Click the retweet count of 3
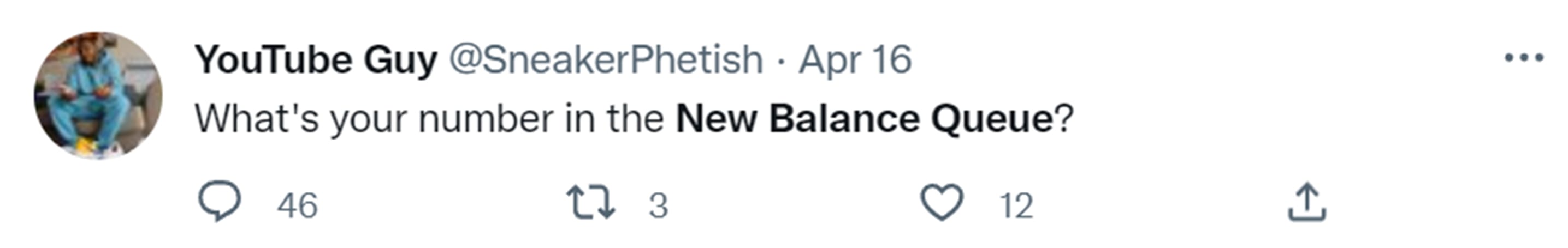Viewport: 1568px width, 248px height. coord(658,205)
